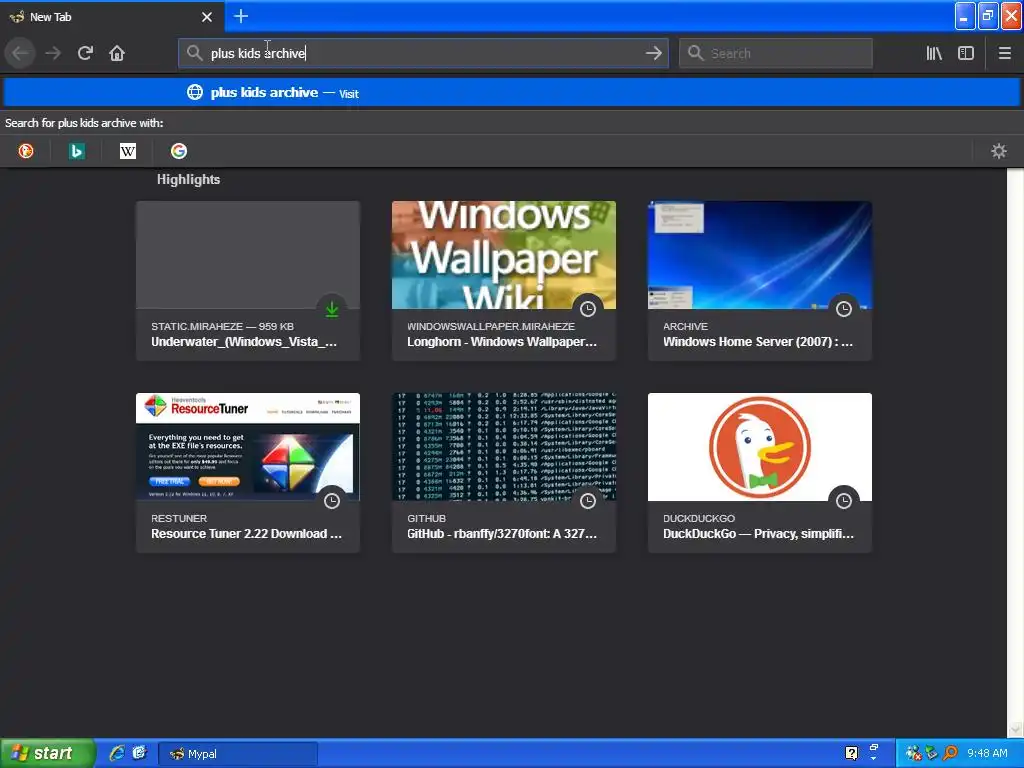1024x768 pixels.
Task: Click history clock badge on DuckDuckGo card
Action: (844, 501)
